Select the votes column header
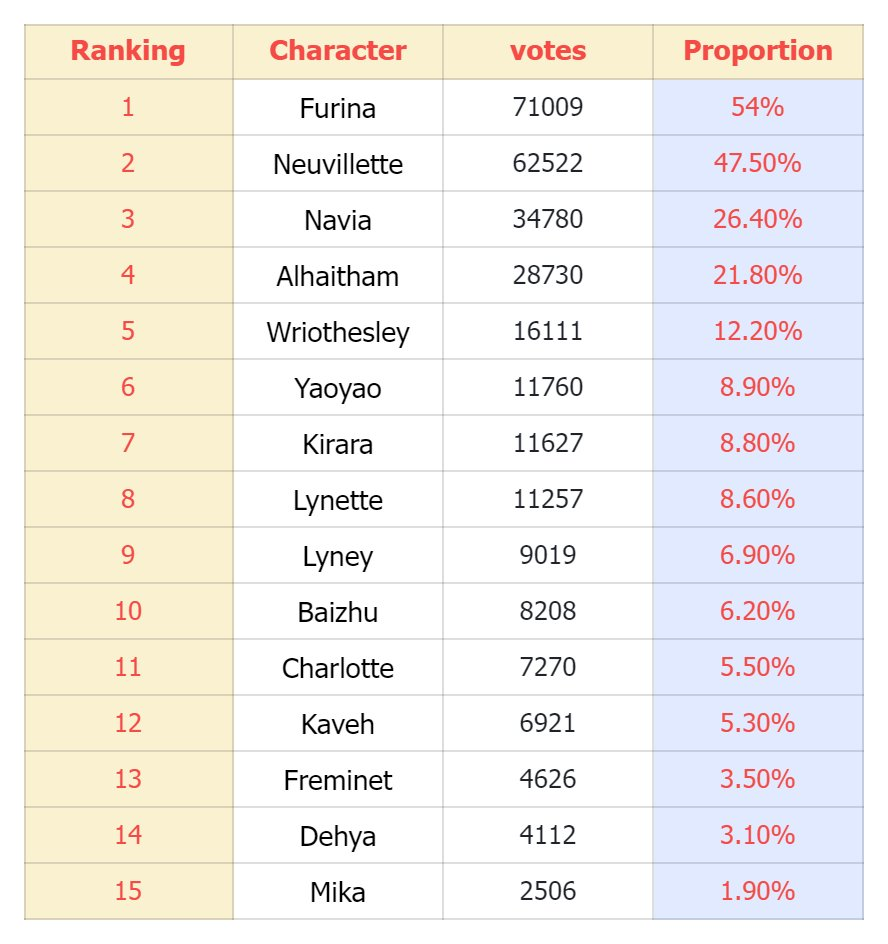The height and width of the screenshot is (944, 888). [548, 52]
